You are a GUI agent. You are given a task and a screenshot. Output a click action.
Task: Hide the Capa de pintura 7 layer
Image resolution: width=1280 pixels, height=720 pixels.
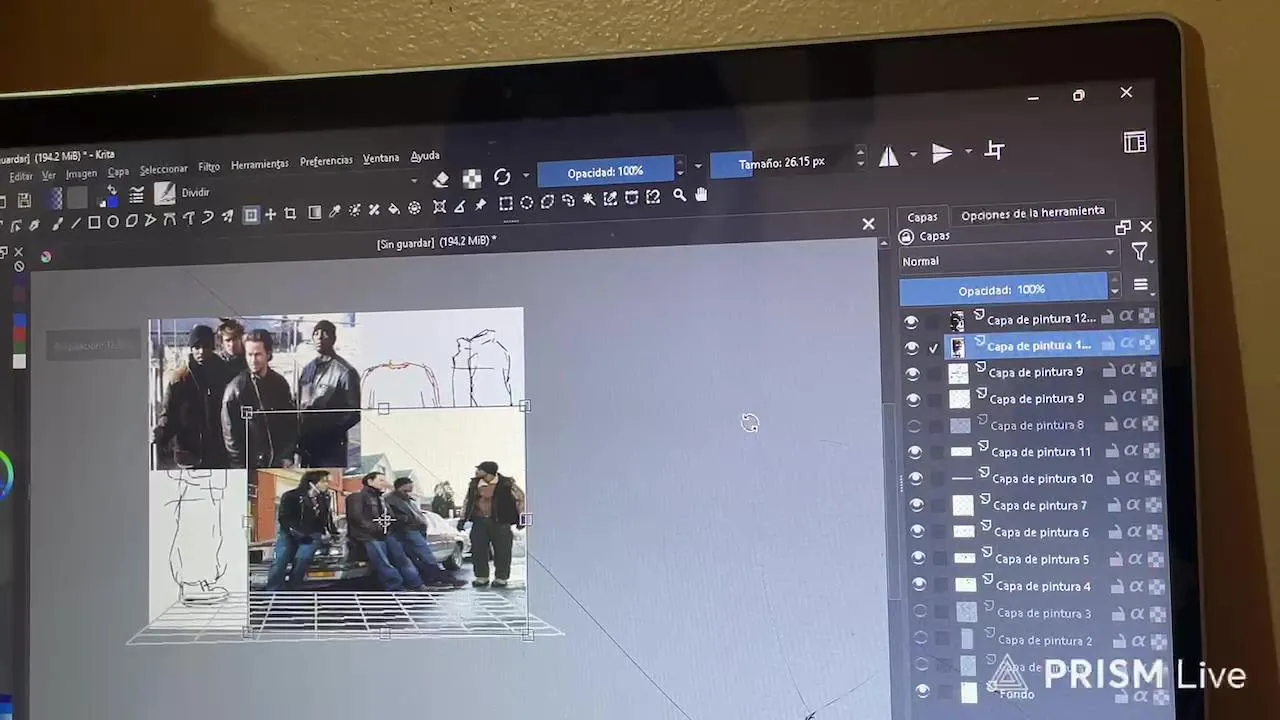click(x=917, y=506)
